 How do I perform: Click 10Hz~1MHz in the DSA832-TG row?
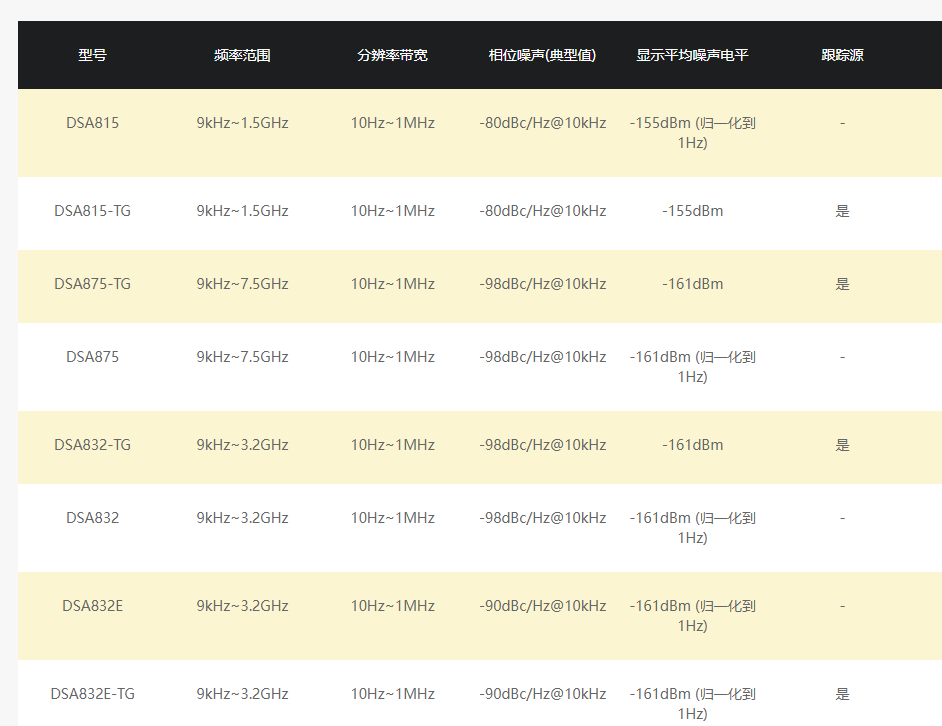click(392, 445)
